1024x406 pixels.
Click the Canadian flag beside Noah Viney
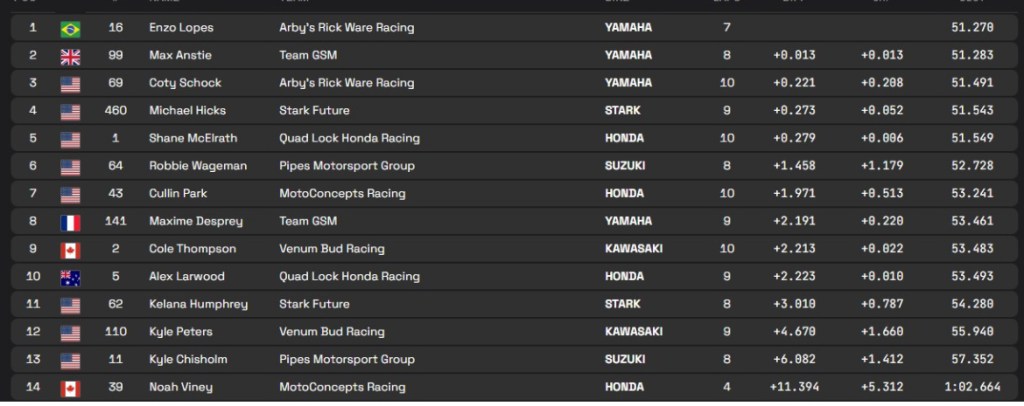click(70, 387)
